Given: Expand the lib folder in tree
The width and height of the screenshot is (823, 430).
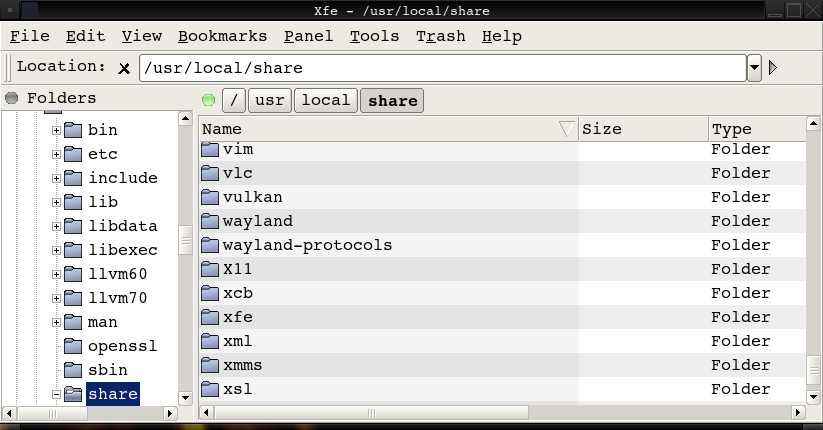Looking at the screenshot, I should click(57, 202).
